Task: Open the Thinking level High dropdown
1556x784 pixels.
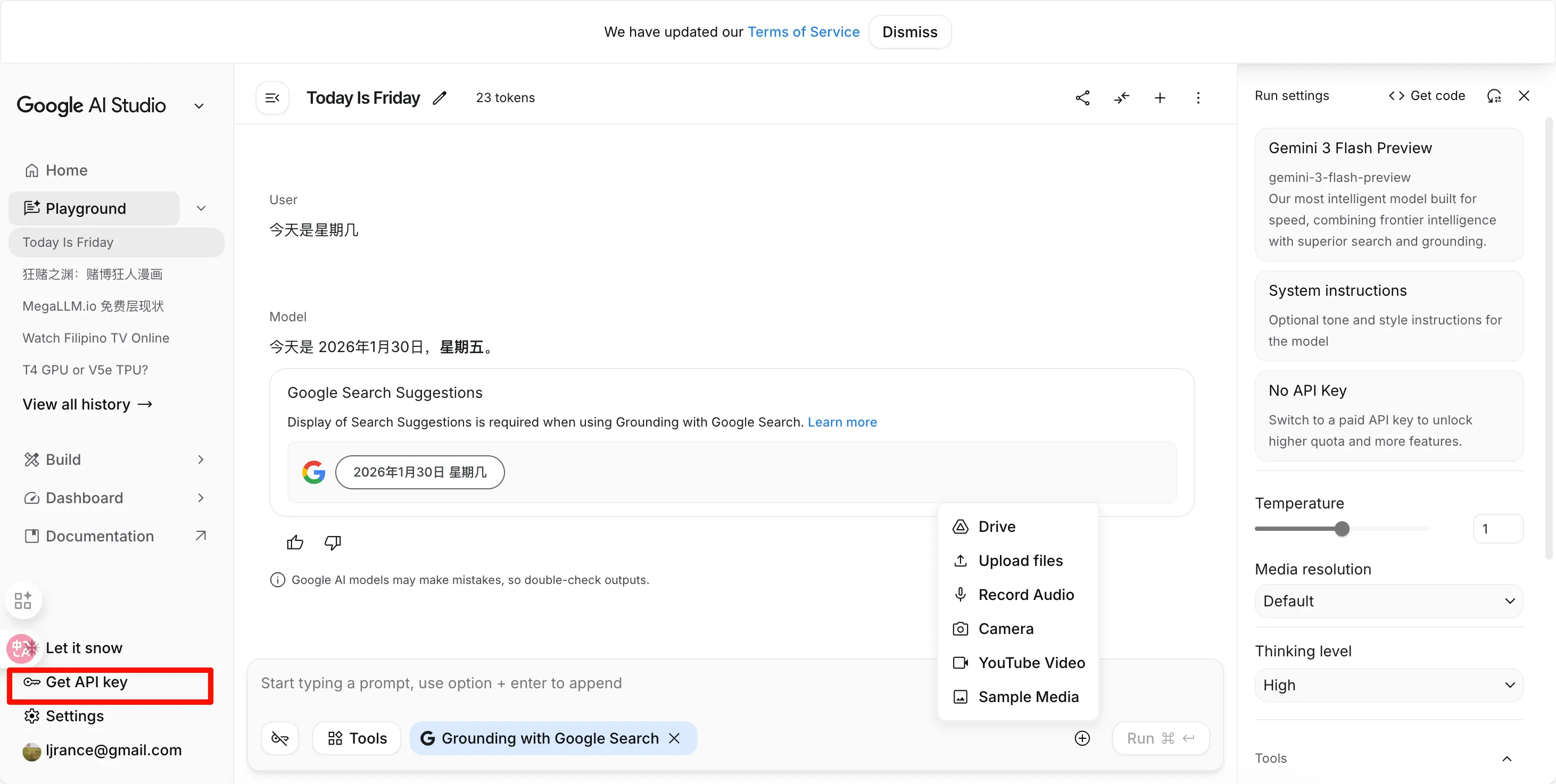Action: pyautogui.click(x=1389, y=685)
